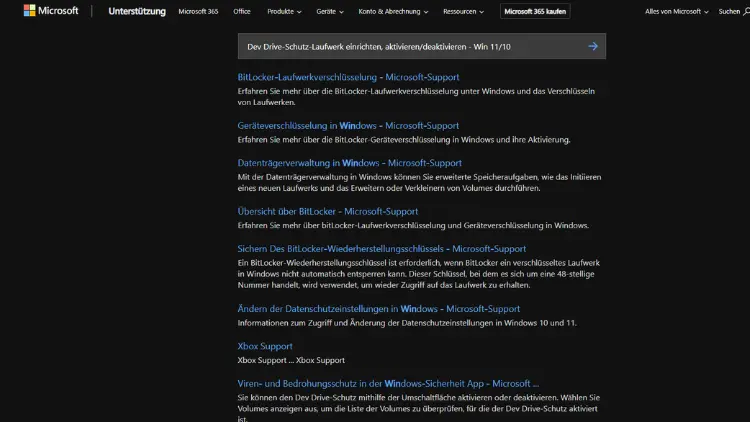
Task: Open Suchen search icon in header
Action: (x=746, y=11)
